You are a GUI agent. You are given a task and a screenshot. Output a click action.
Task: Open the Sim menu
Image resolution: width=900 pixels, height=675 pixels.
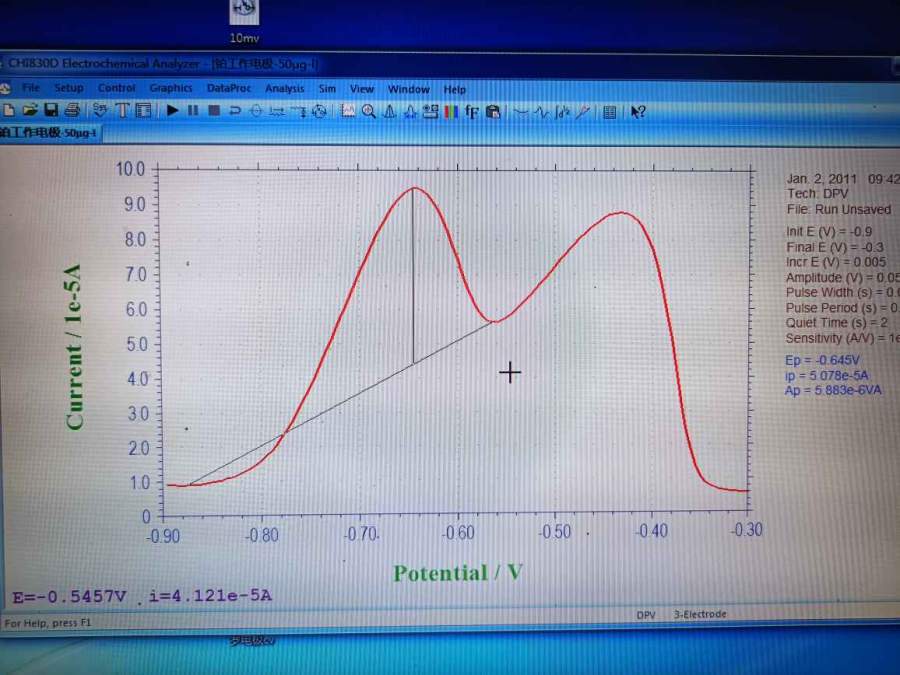coord(327,88)
